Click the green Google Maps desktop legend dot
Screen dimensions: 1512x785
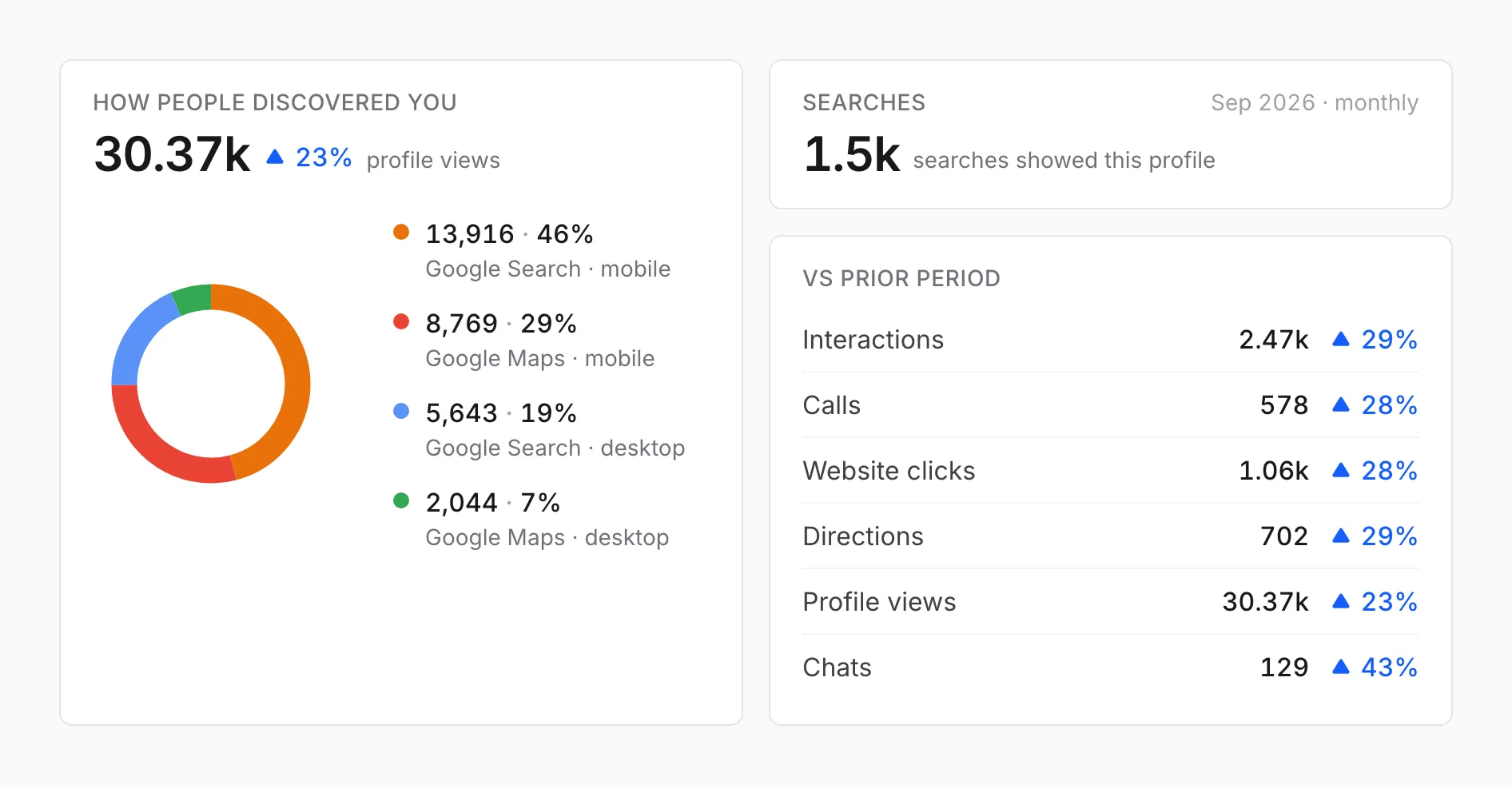pyautogui.click(x=401, y=501)
